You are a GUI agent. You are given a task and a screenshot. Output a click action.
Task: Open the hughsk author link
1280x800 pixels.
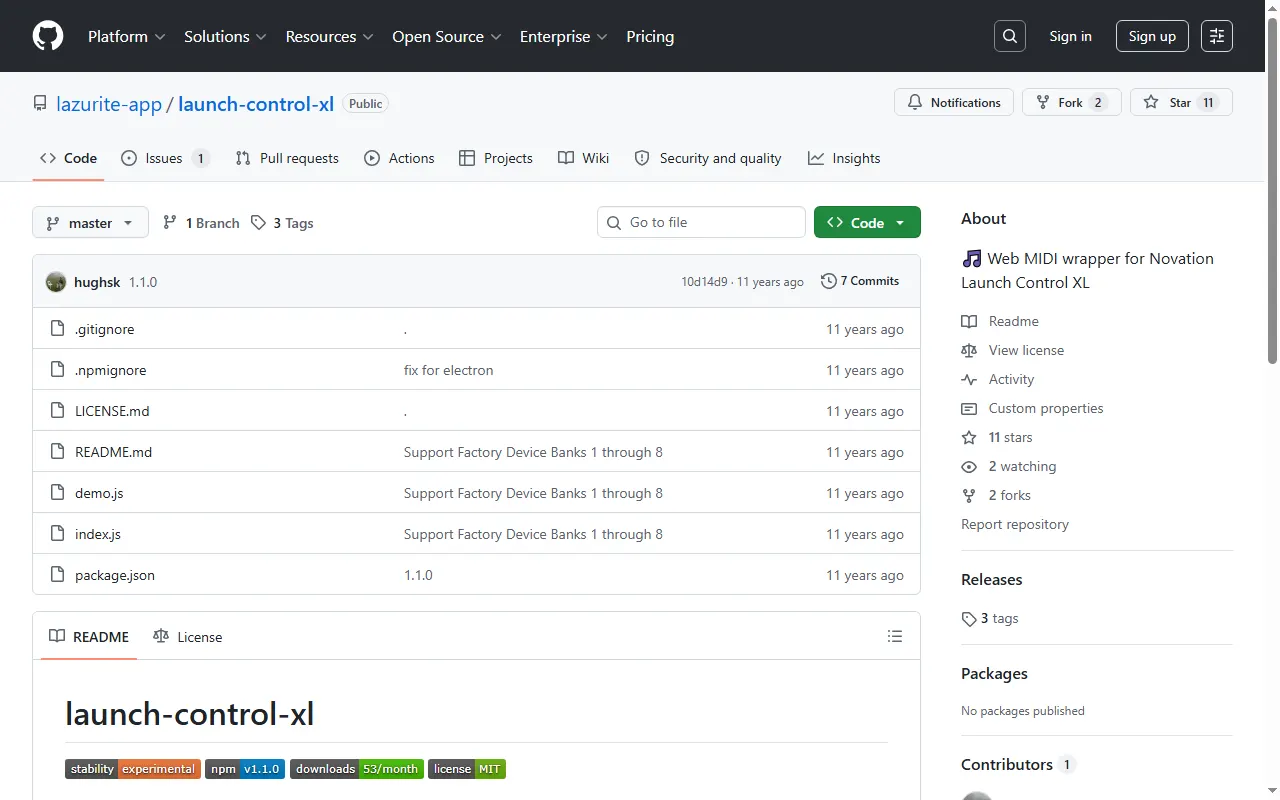[x=97, y=282]
